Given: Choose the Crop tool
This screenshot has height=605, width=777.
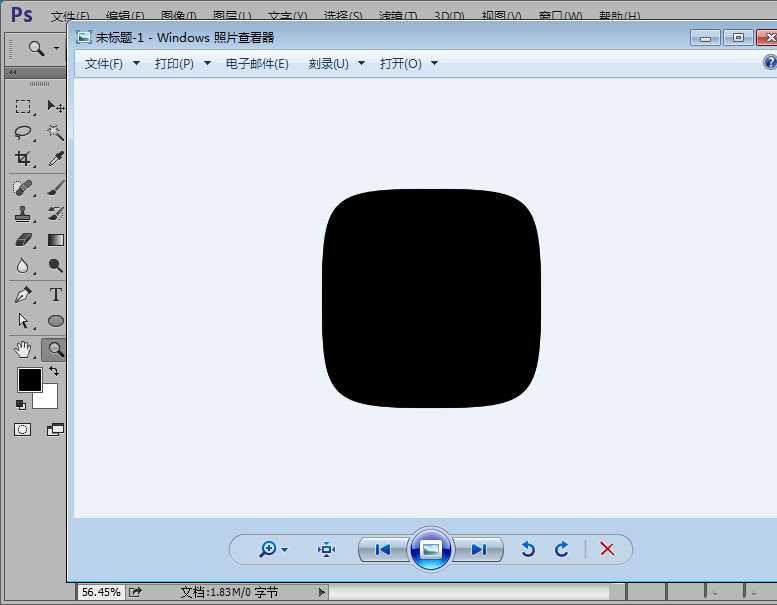Looking at the screenshot, I should point(23,159).
